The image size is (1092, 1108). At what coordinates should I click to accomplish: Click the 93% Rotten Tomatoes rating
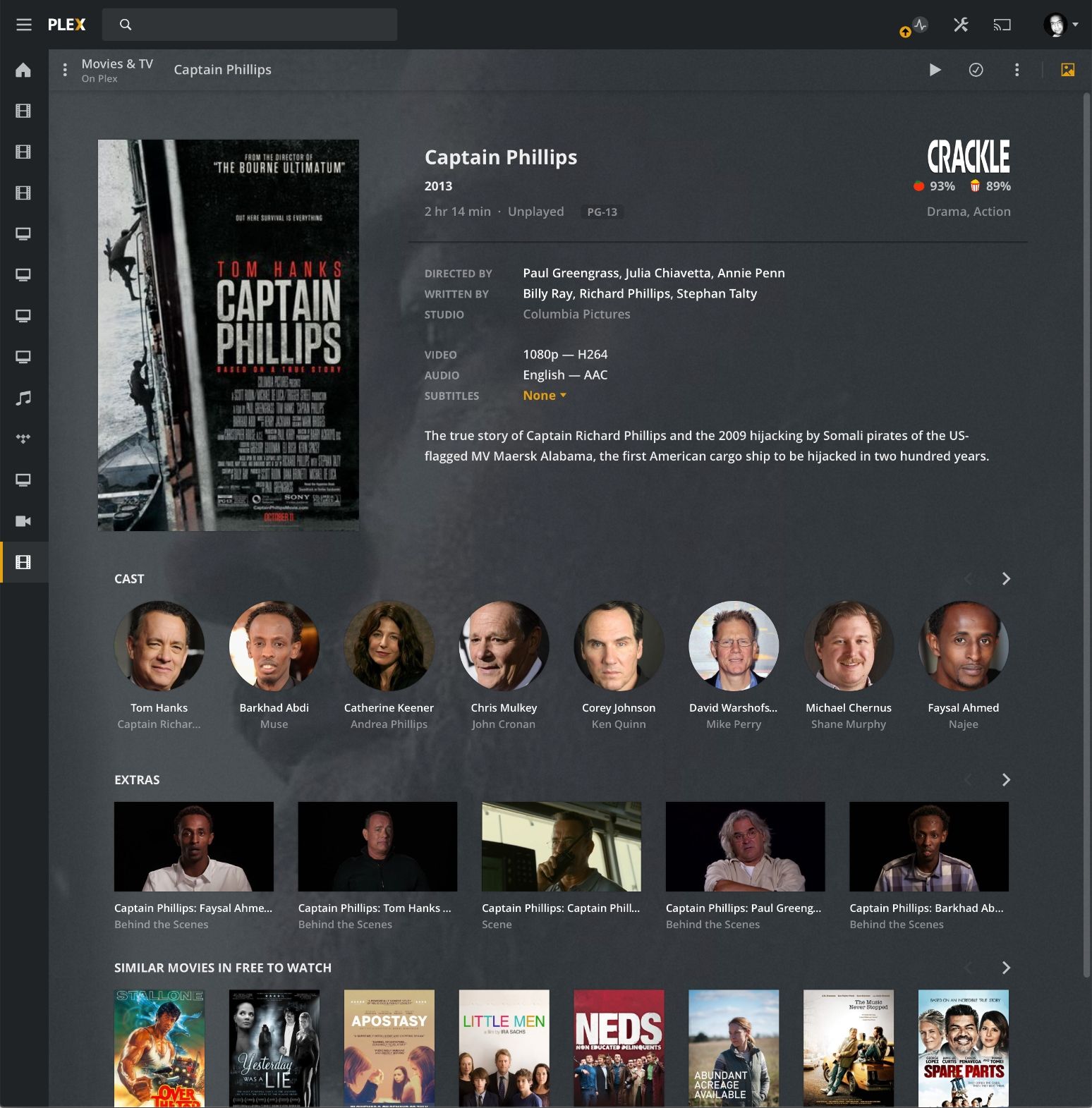pyautogui.click(x=934, y=186)
